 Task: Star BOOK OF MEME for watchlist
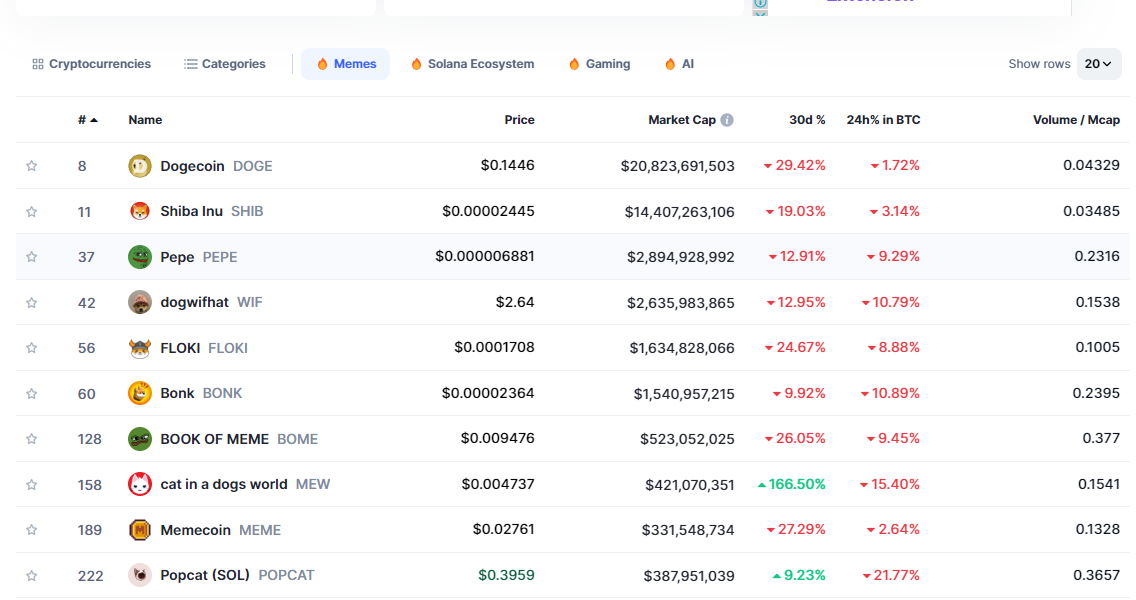[32, 438]
